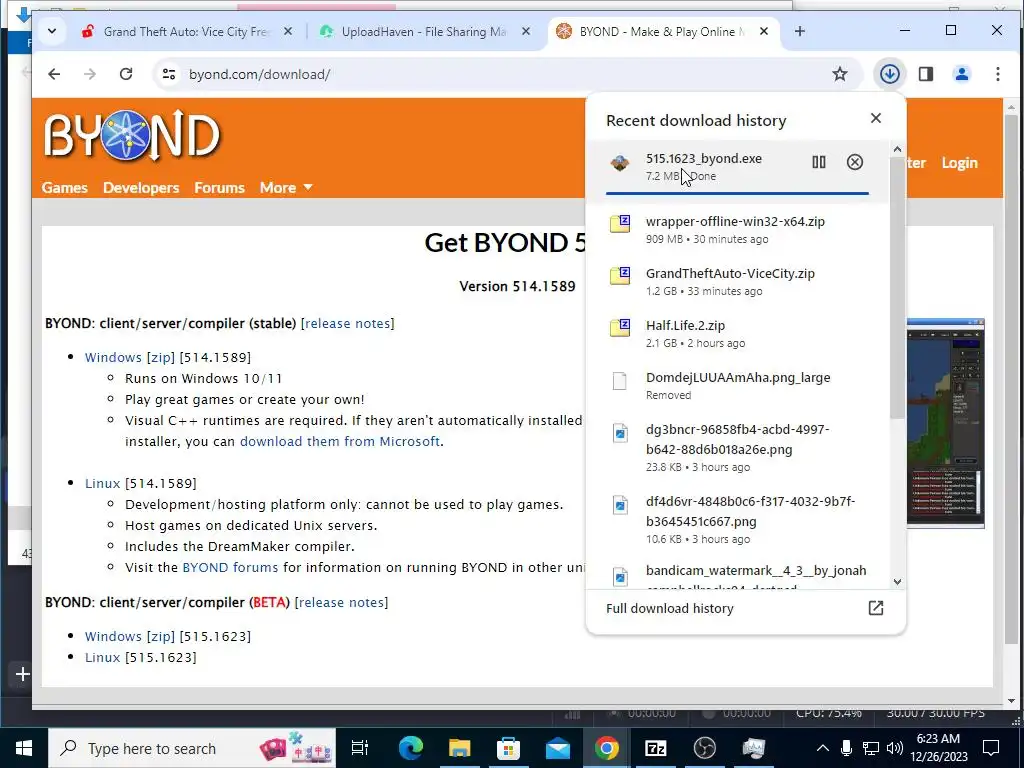1024x768 pixels.
Task: Close the Grand Theft Auto tab
Action: [287, 31]
